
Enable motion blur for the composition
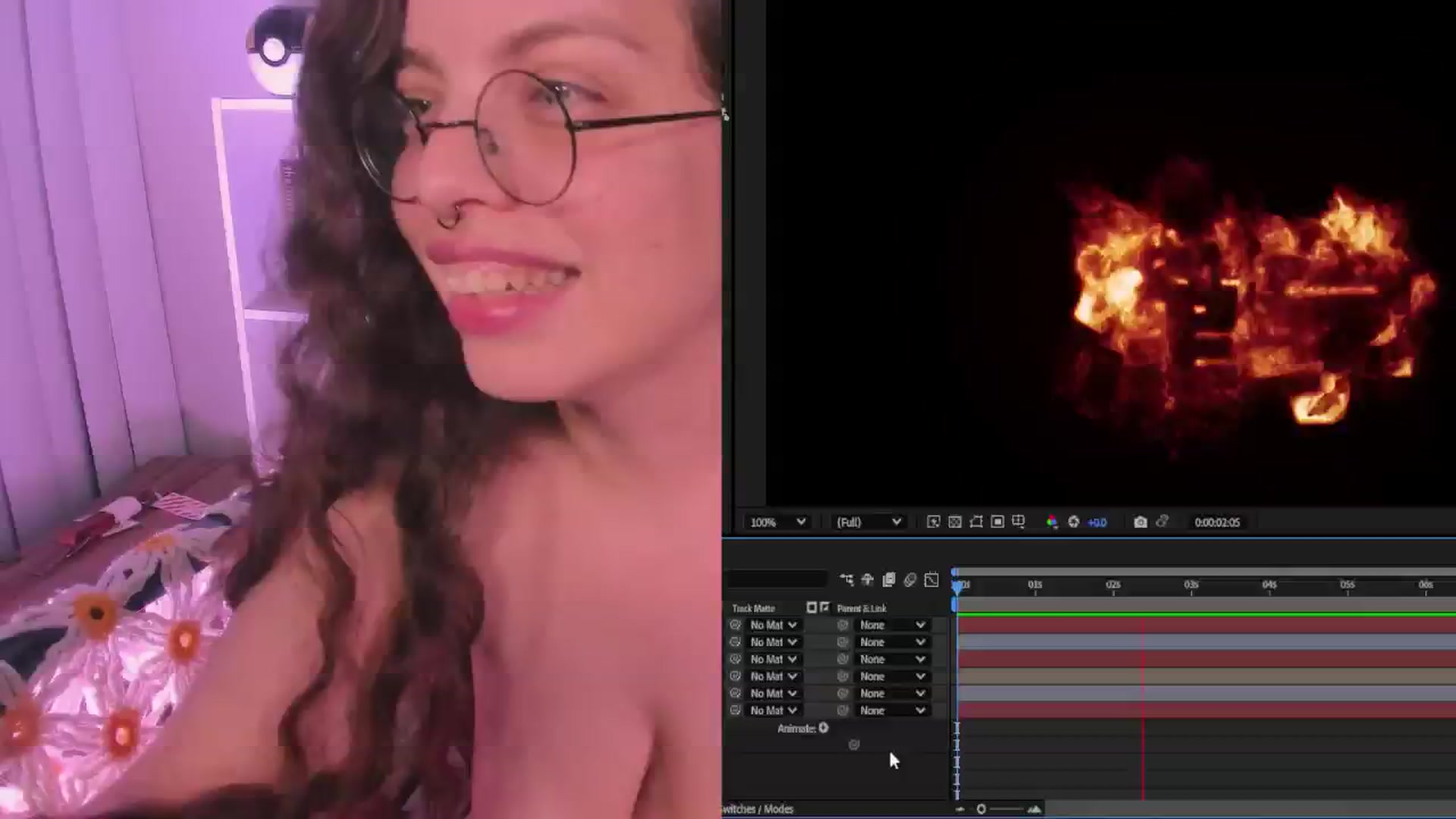coord(910,580)
